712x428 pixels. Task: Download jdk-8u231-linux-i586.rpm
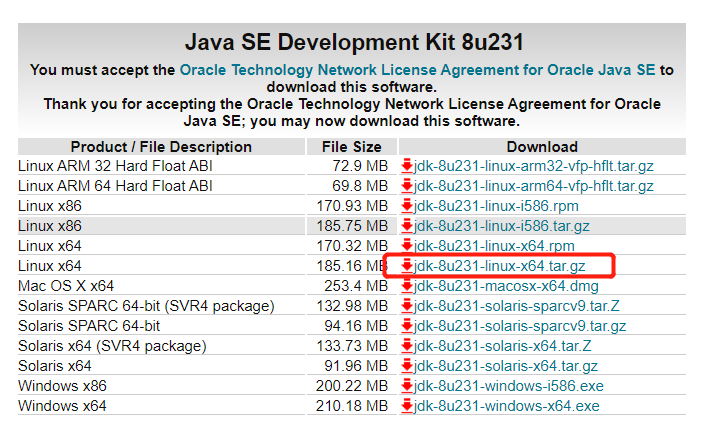point(496,206)
